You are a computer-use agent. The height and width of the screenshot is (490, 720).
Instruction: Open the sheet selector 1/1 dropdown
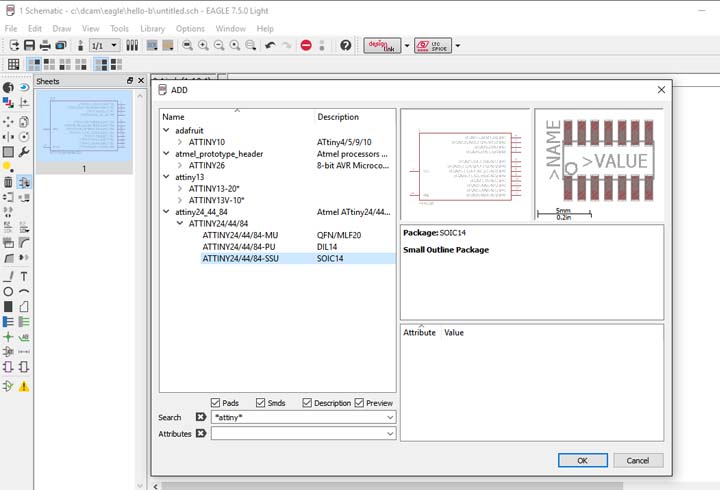(105, 45)
